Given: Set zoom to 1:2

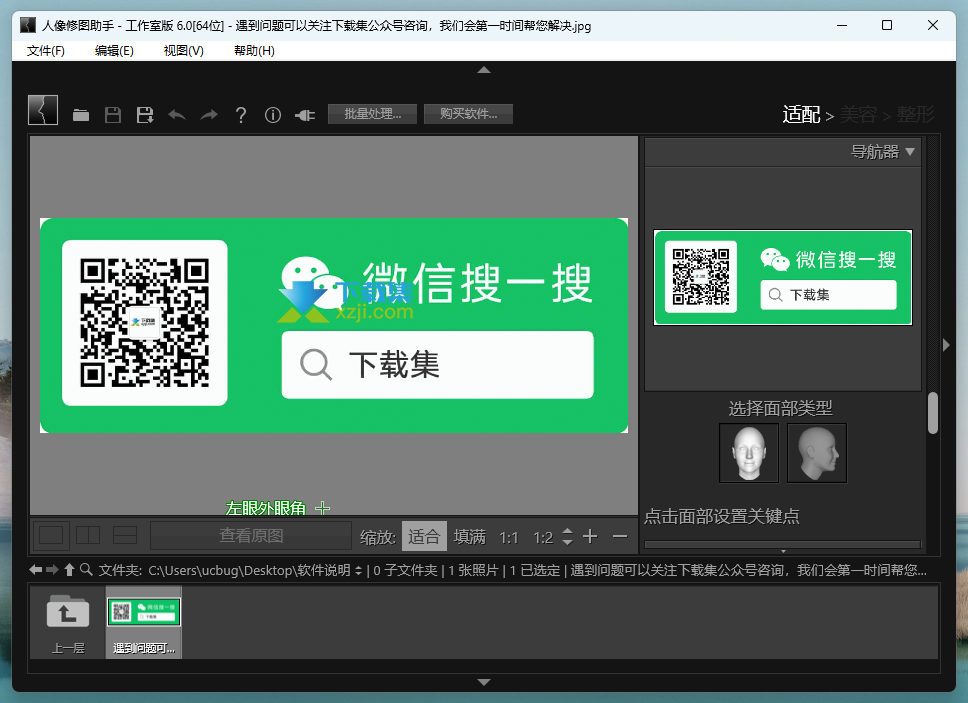Looking at the screenshot, I should 543,538.
